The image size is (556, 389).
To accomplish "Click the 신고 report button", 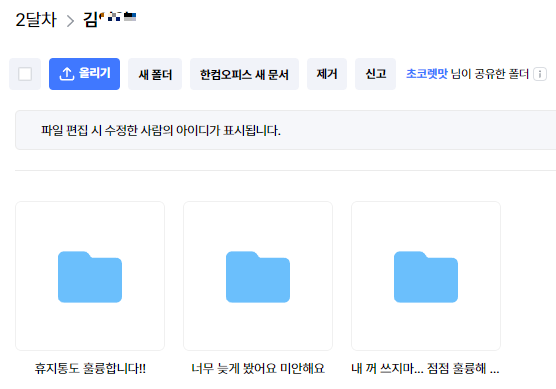I will coord(376,74).
